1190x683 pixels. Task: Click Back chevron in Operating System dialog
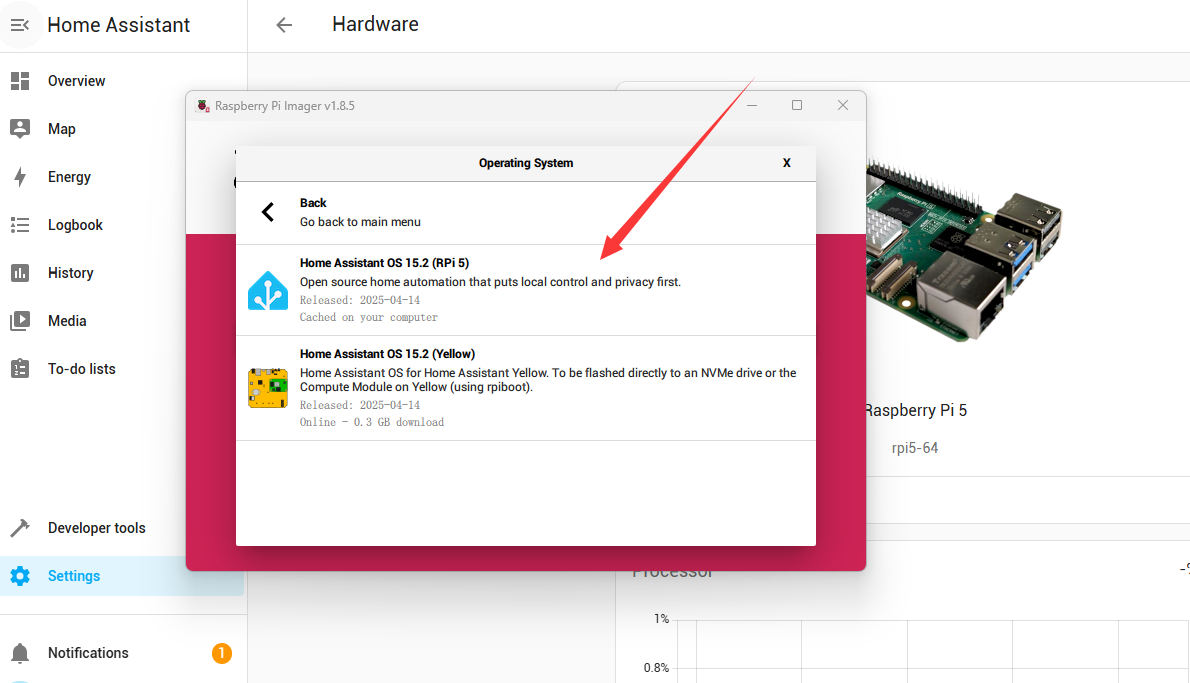tap(268, 212)
